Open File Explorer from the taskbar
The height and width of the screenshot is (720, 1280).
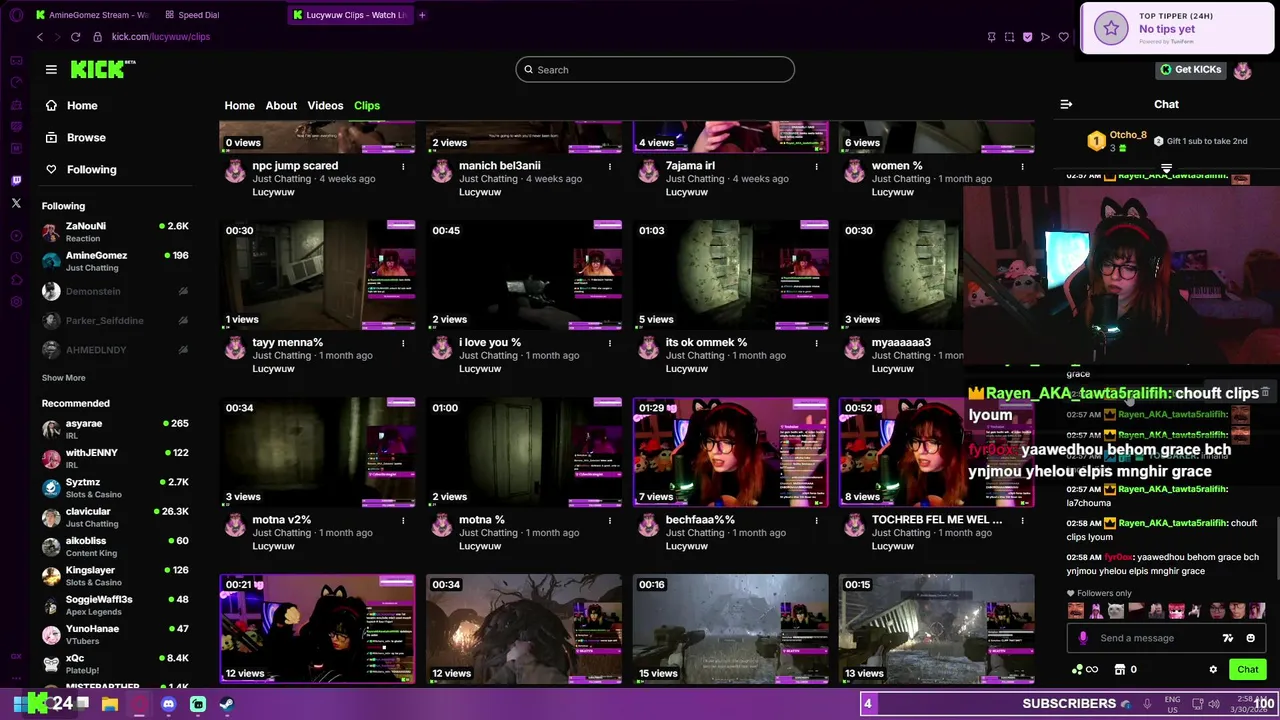click(x=110, y=704)
